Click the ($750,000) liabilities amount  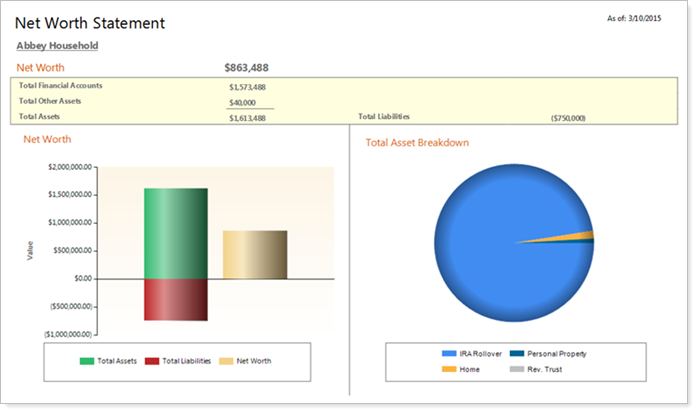click(568, 118)
